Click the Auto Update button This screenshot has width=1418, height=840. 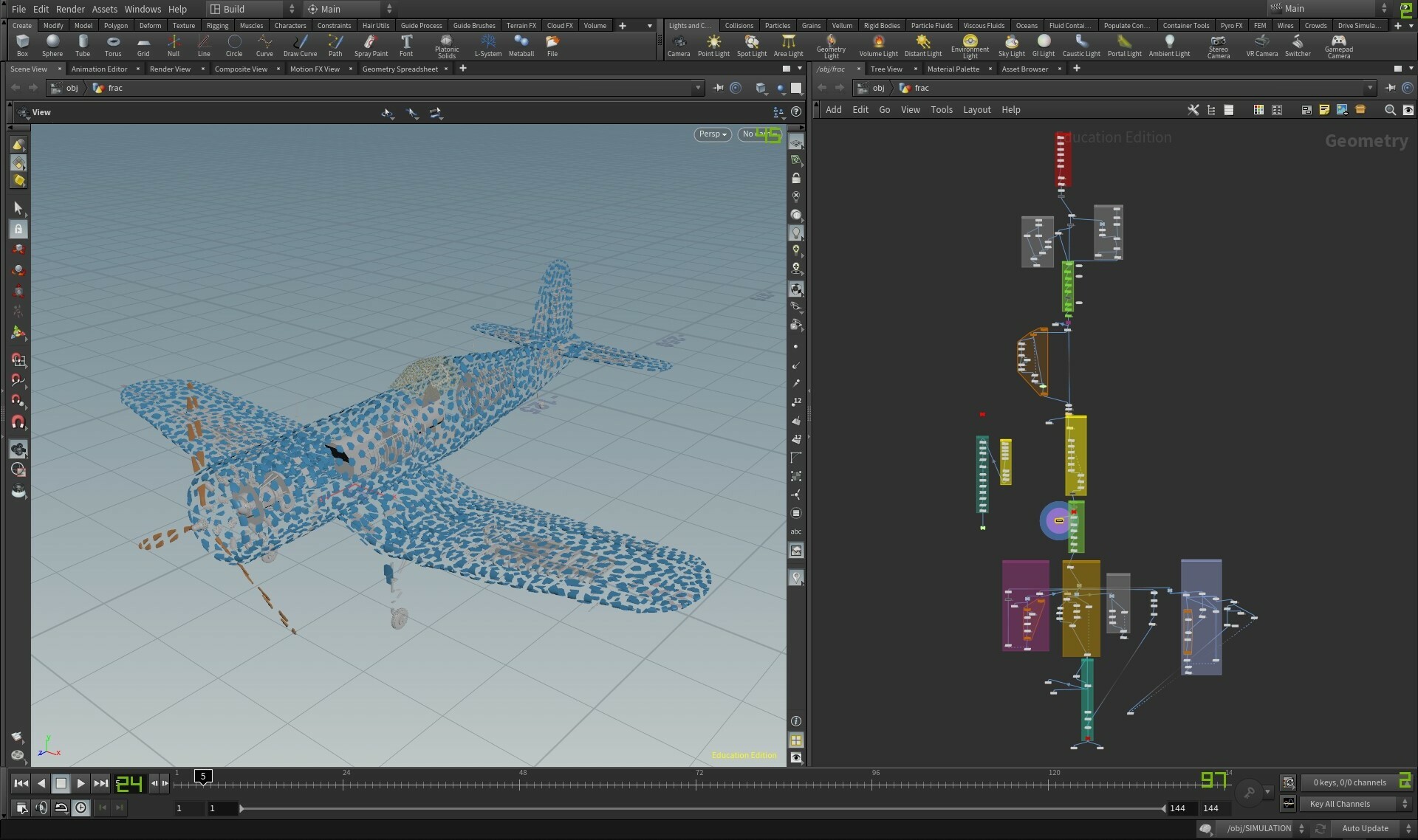coord(1365,828)
